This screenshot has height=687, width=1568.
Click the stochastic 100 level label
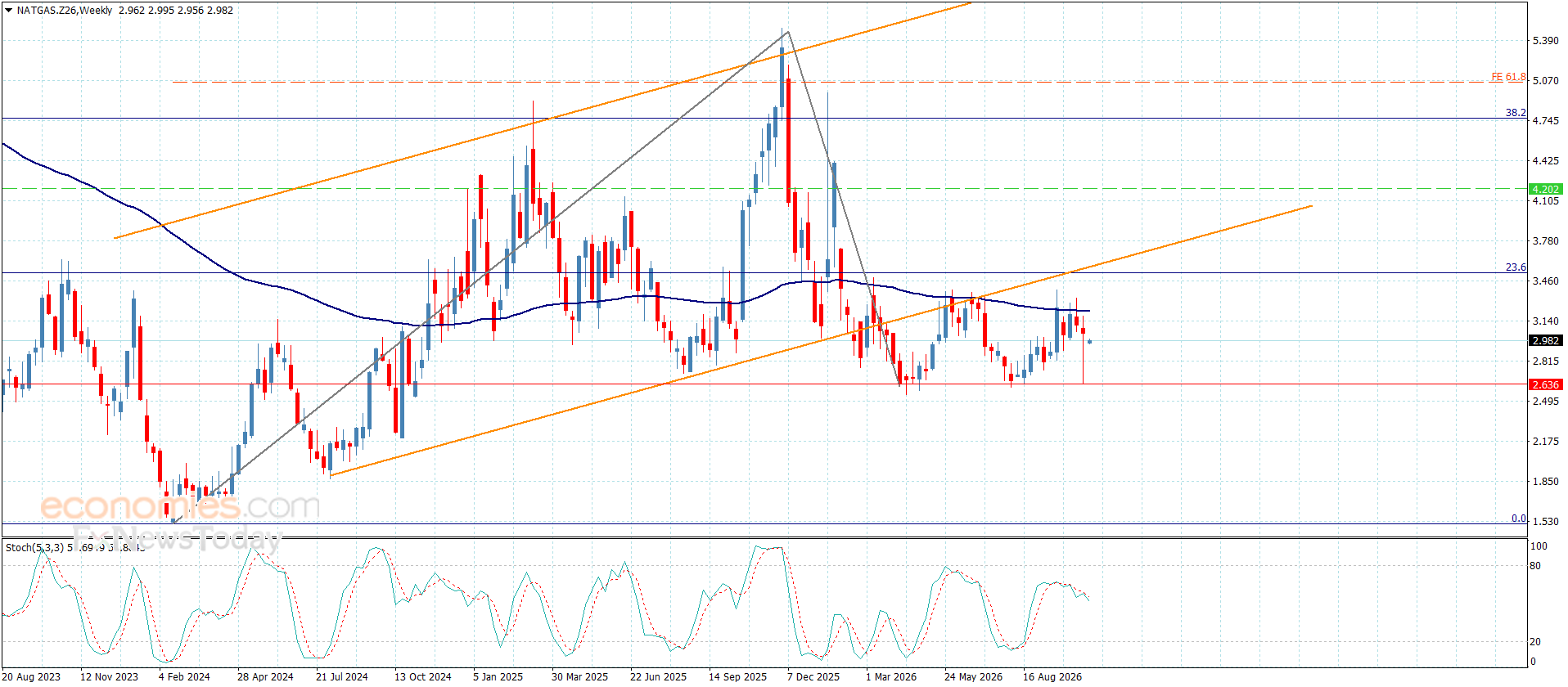[1539, 546]
